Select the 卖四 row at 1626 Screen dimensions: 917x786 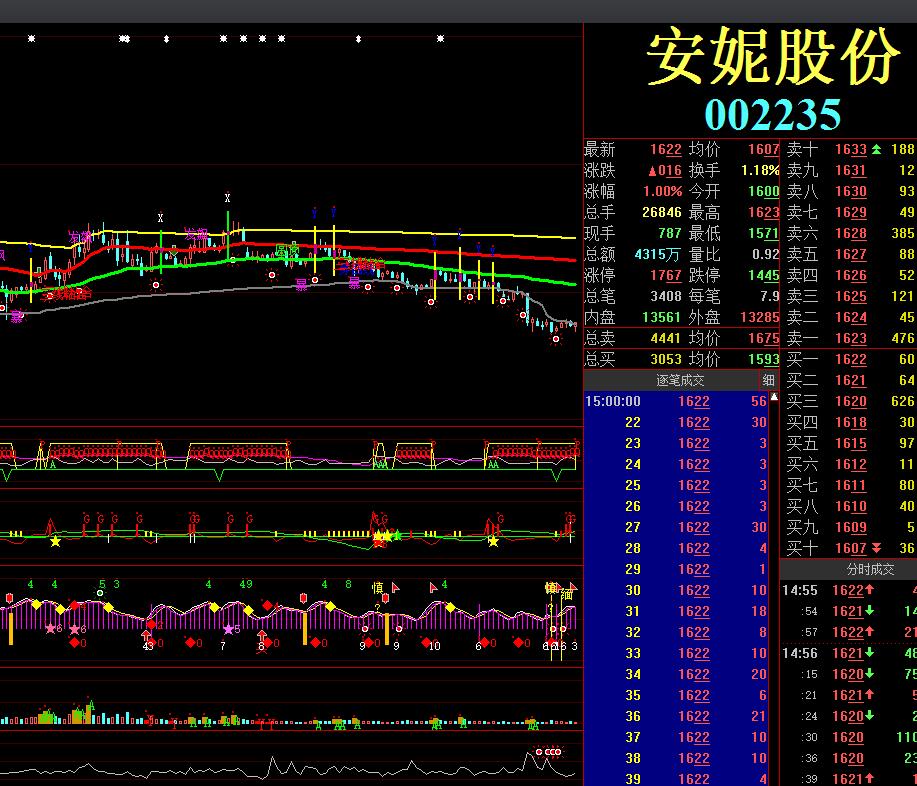[x=849, y=275]
